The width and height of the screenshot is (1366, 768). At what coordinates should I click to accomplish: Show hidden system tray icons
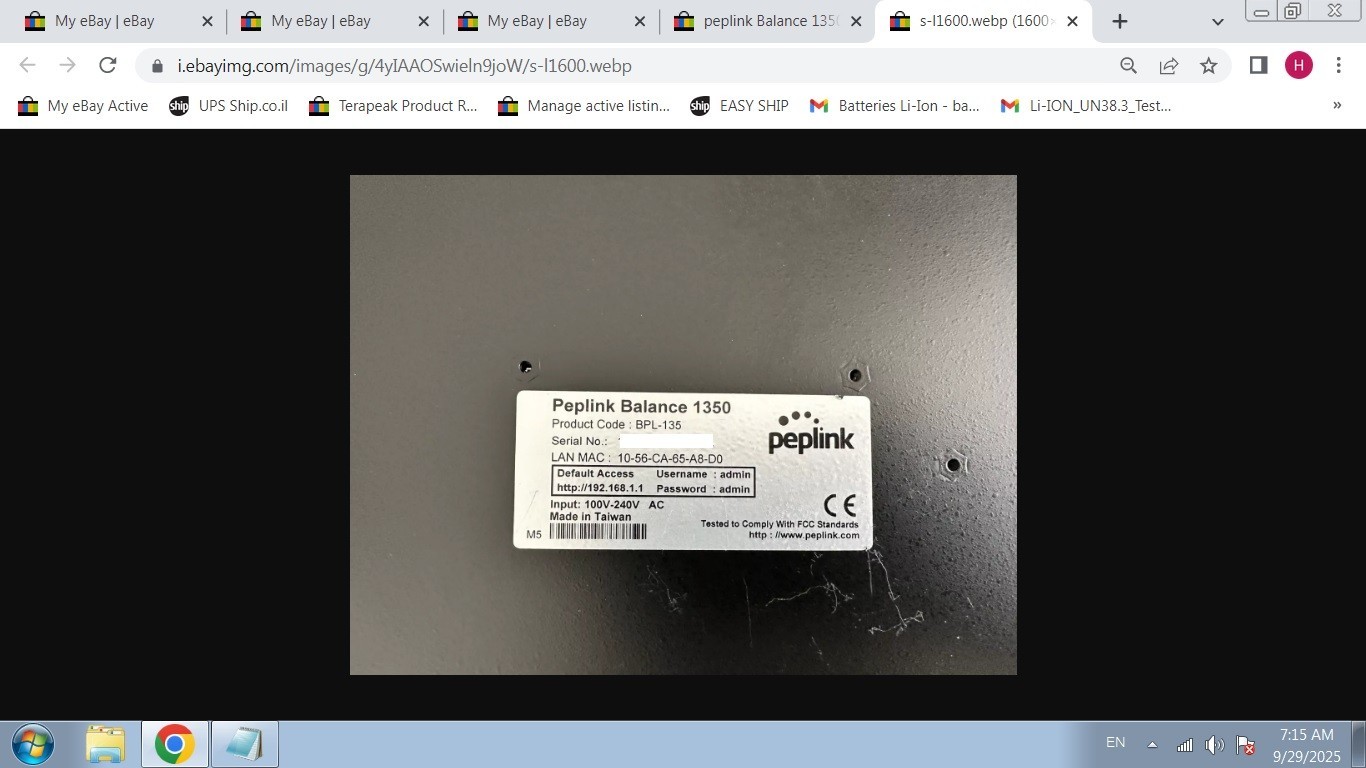click(1152, 744)
